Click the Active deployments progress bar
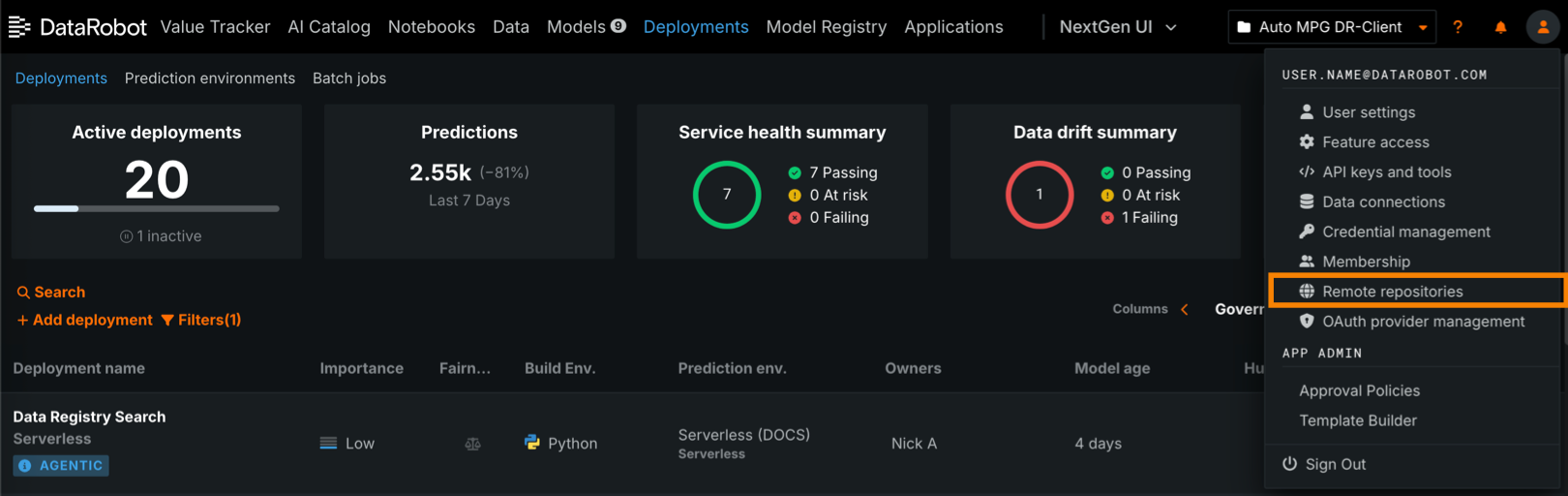 click(x=157, y=208)
